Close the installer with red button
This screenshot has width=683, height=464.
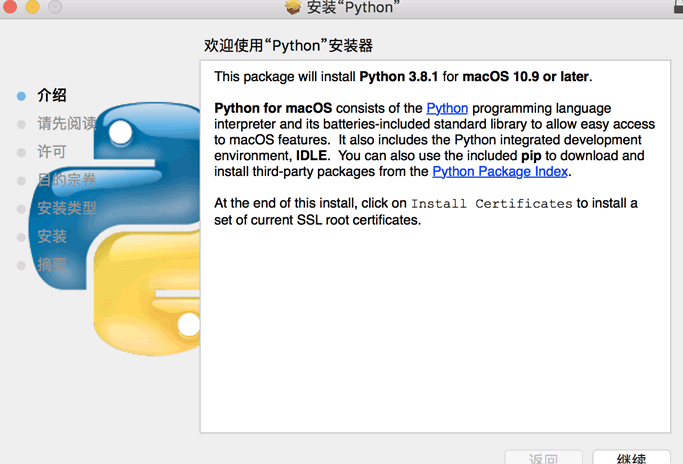(x=9, y=6)
